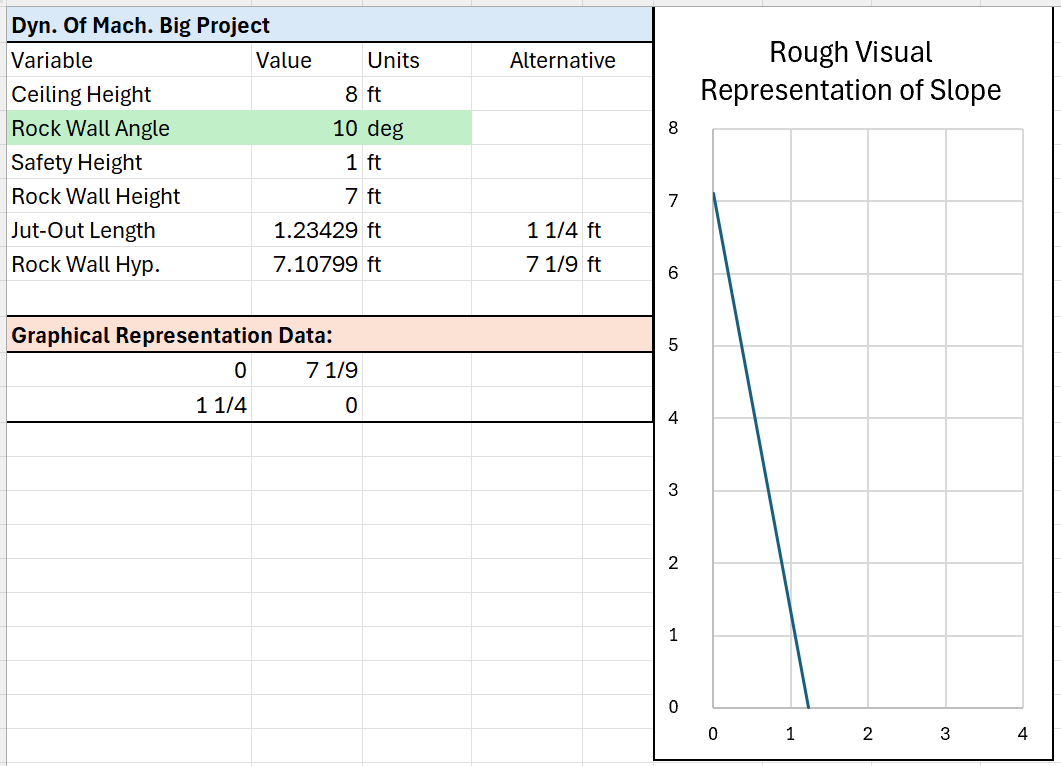
Task: Click the horizontal axis label 4
Action: (1022, 734)
